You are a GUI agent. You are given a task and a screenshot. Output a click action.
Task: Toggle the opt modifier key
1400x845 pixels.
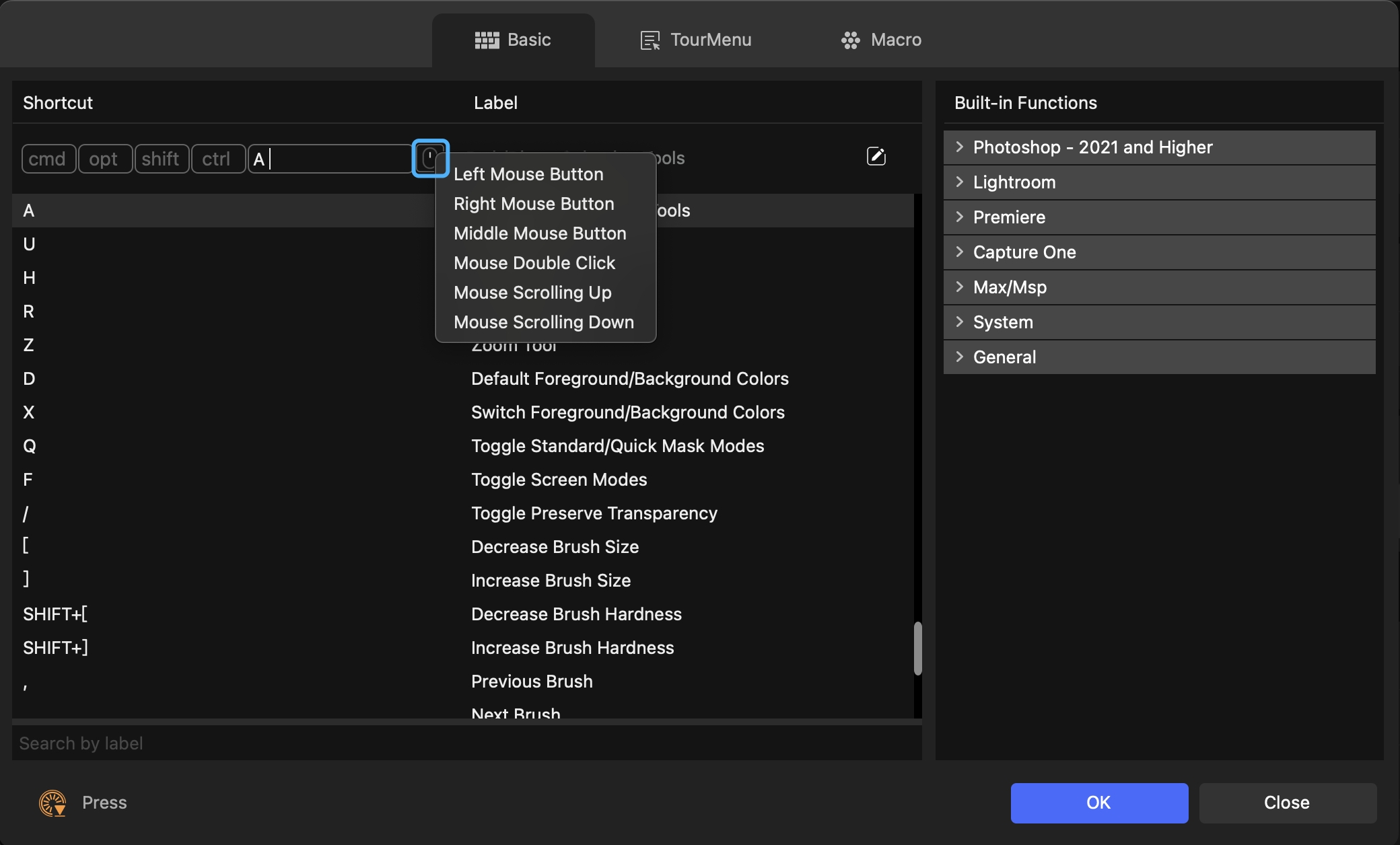point(105,159)
